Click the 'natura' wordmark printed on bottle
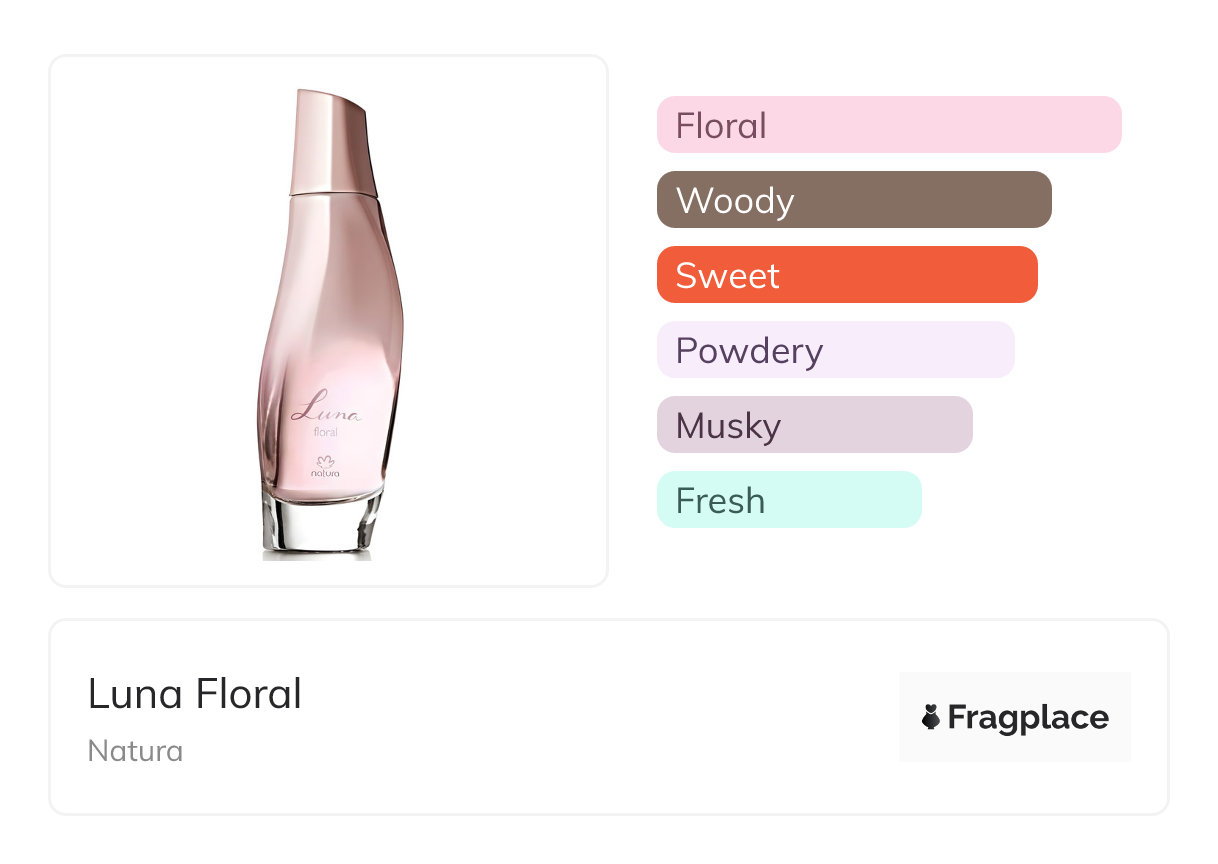1218x864 pixels. tap(325, 473)
